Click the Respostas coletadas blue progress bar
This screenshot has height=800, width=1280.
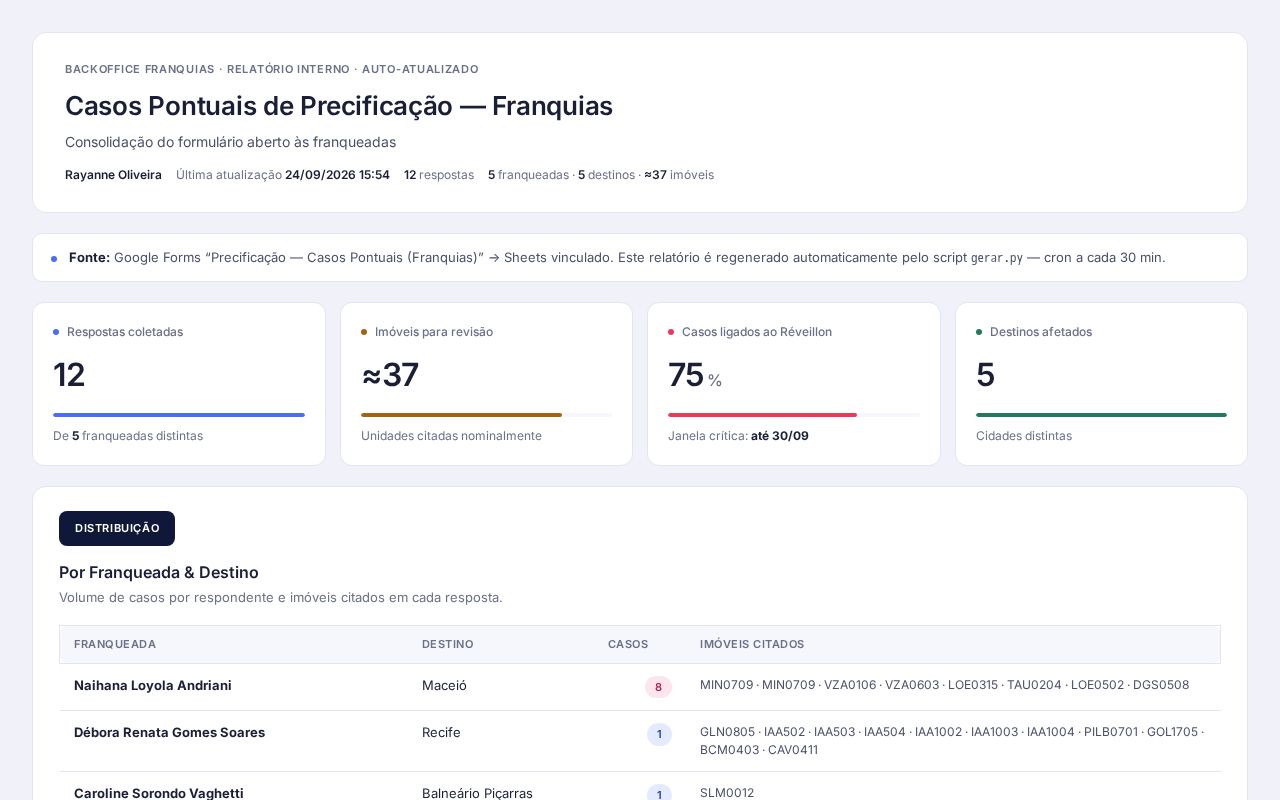179,415
